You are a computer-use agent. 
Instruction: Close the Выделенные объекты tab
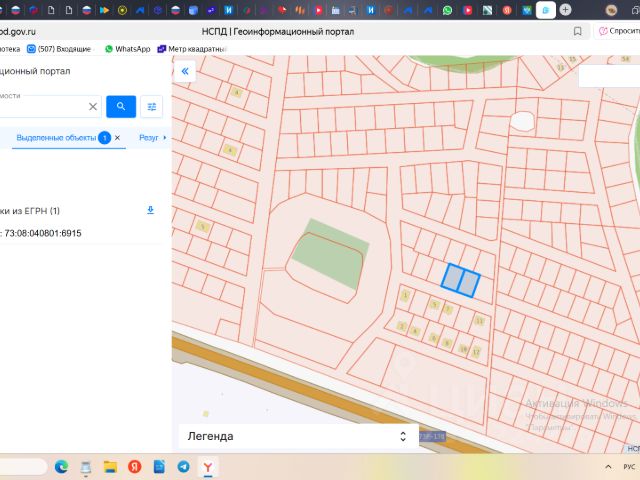[118, 138]
